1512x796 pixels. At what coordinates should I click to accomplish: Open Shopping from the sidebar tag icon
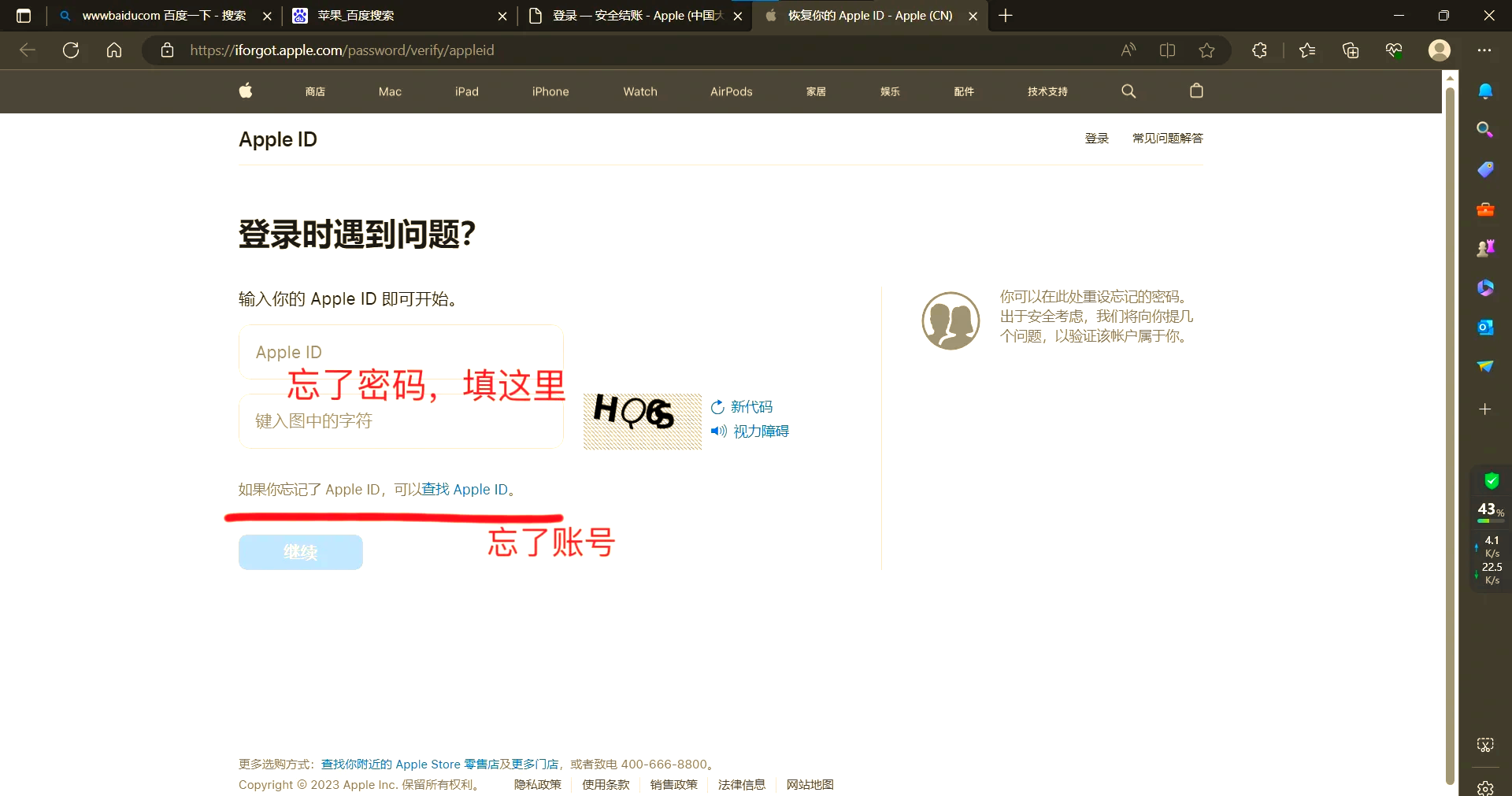tap(1486, 169)
